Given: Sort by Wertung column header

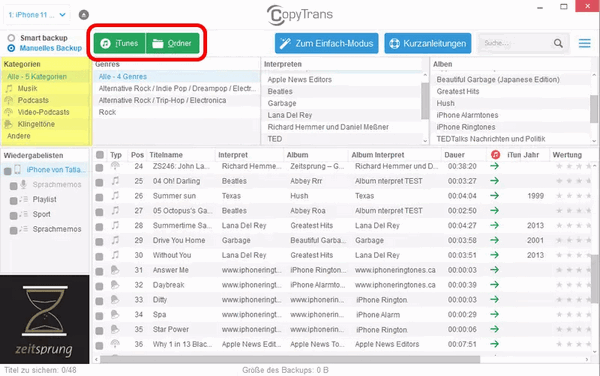Looking at the screenshot, I should coord(567,155).
